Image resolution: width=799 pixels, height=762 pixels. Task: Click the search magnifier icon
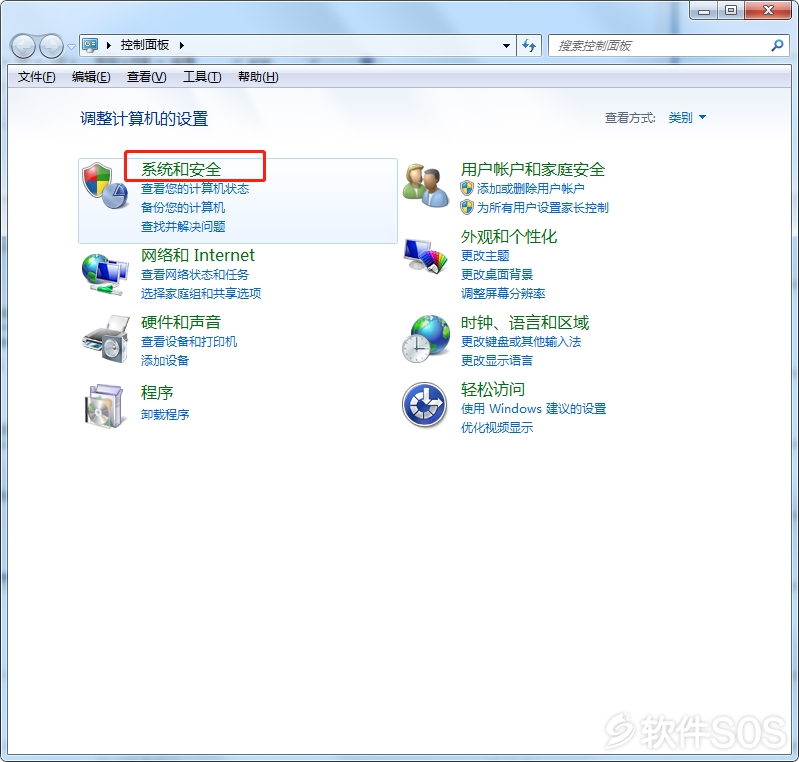(777, 45)
